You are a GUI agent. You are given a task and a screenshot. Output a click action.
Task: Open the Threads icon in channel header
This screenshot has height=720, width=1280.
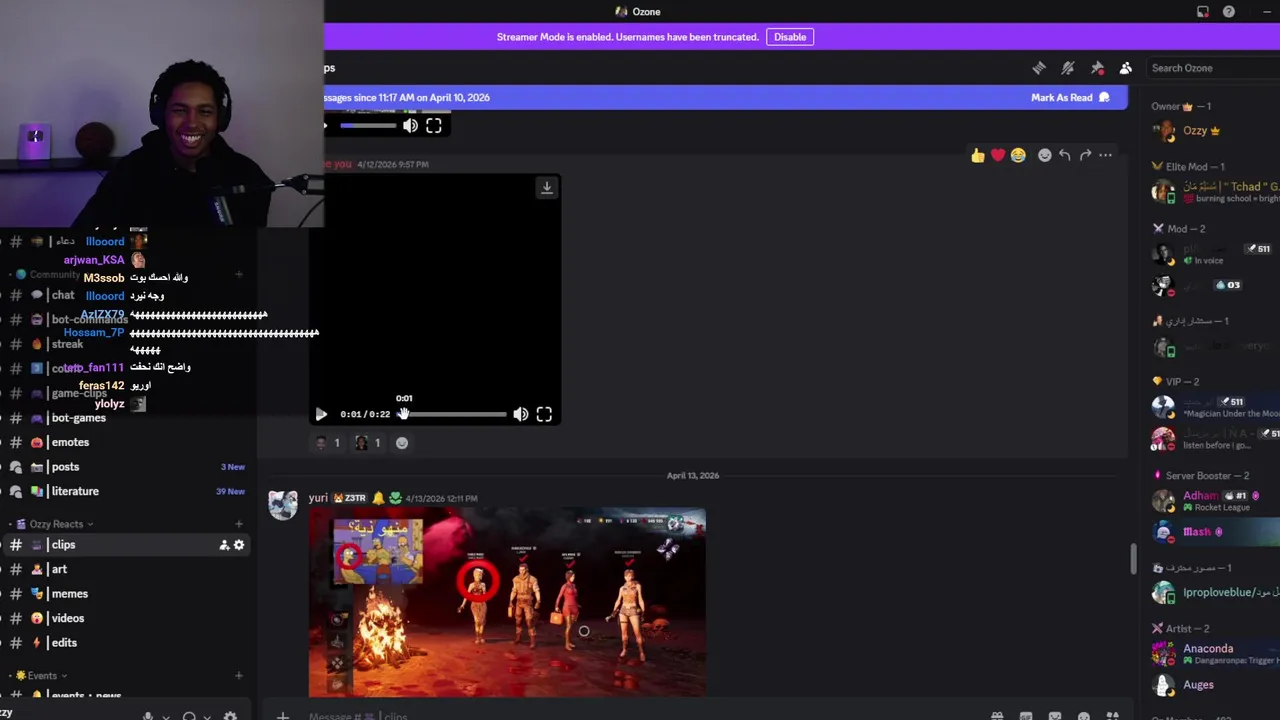(x=1039, y=68)
